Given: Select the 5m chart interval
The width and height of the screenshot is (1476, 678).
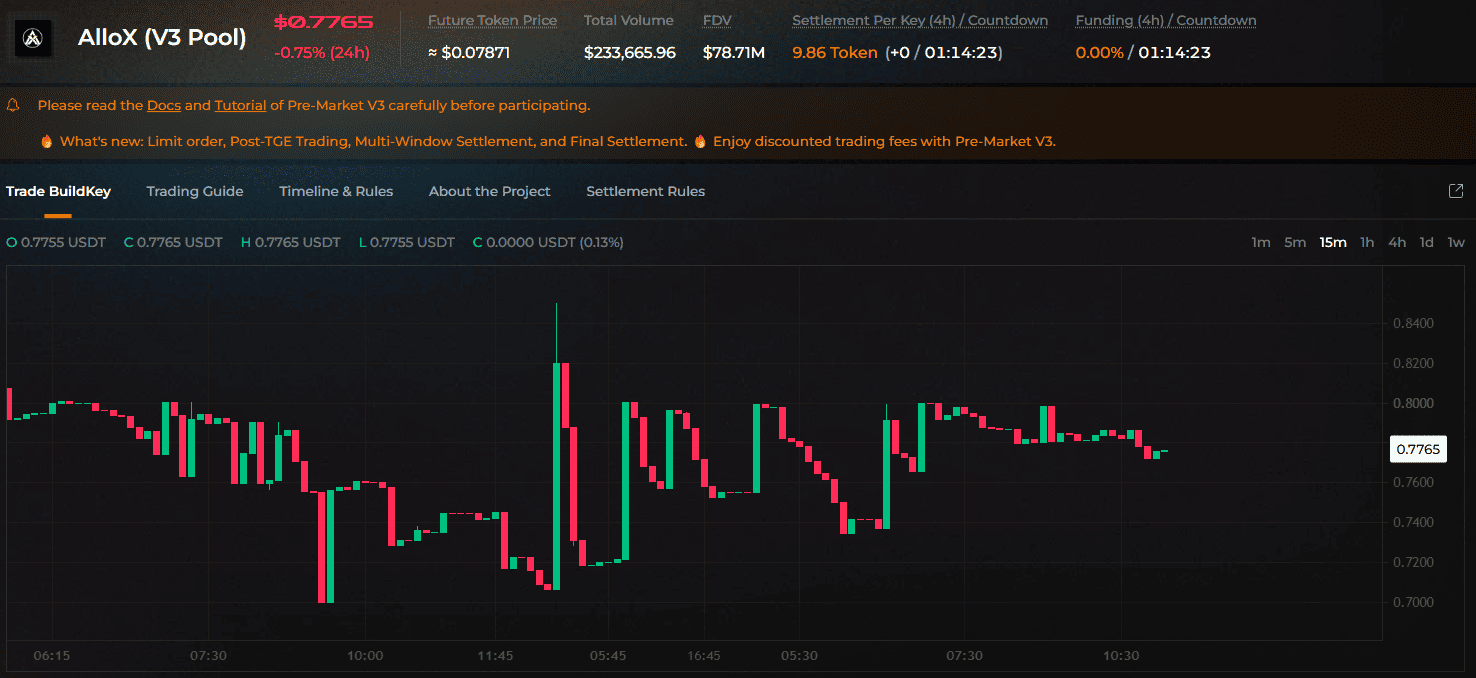Looking at the screenshot, I should click(x=1295, y=242).
